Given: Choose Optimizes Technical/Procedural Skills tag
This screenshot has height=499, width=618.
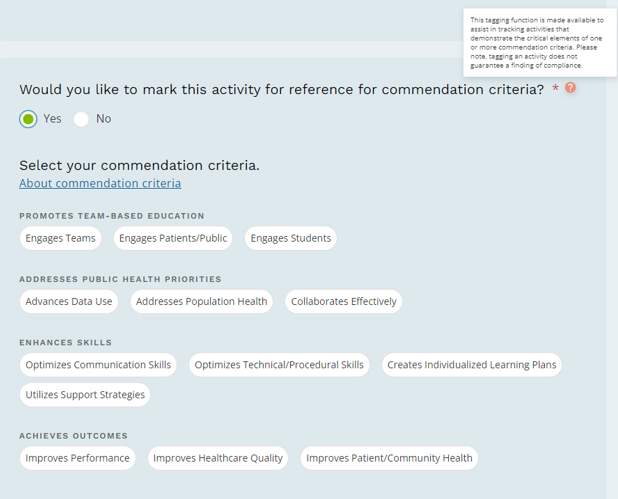Looking at the screenshot, I should (279, 365).
